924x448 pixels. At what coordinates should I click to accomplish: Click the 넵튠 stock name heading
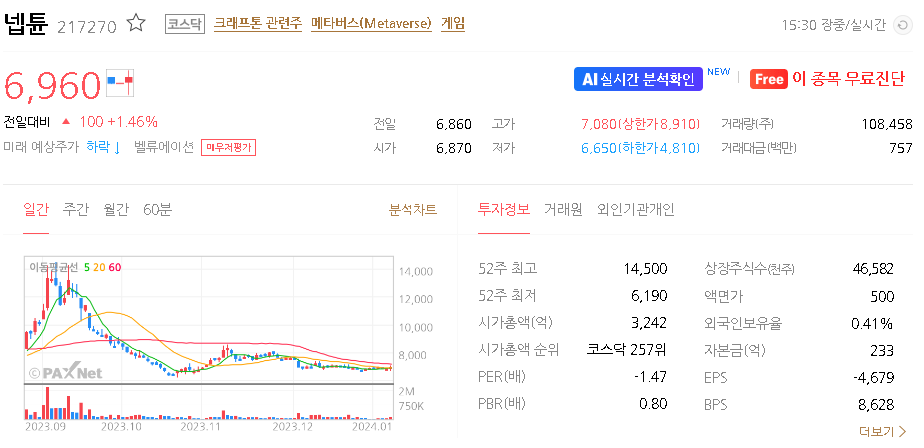tap(26, 24)
